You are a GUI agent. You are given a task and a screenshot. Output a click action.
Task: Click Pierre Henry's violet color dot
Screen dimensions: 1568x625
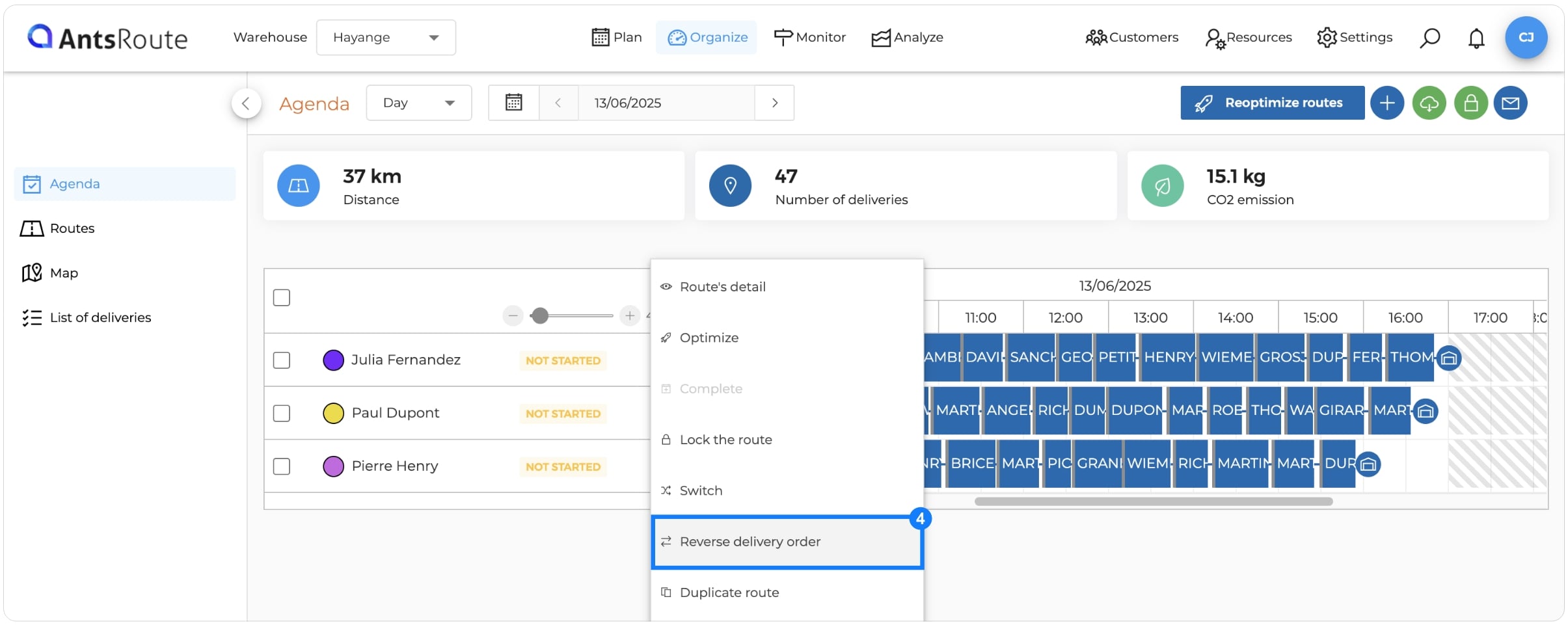point(333,466)
